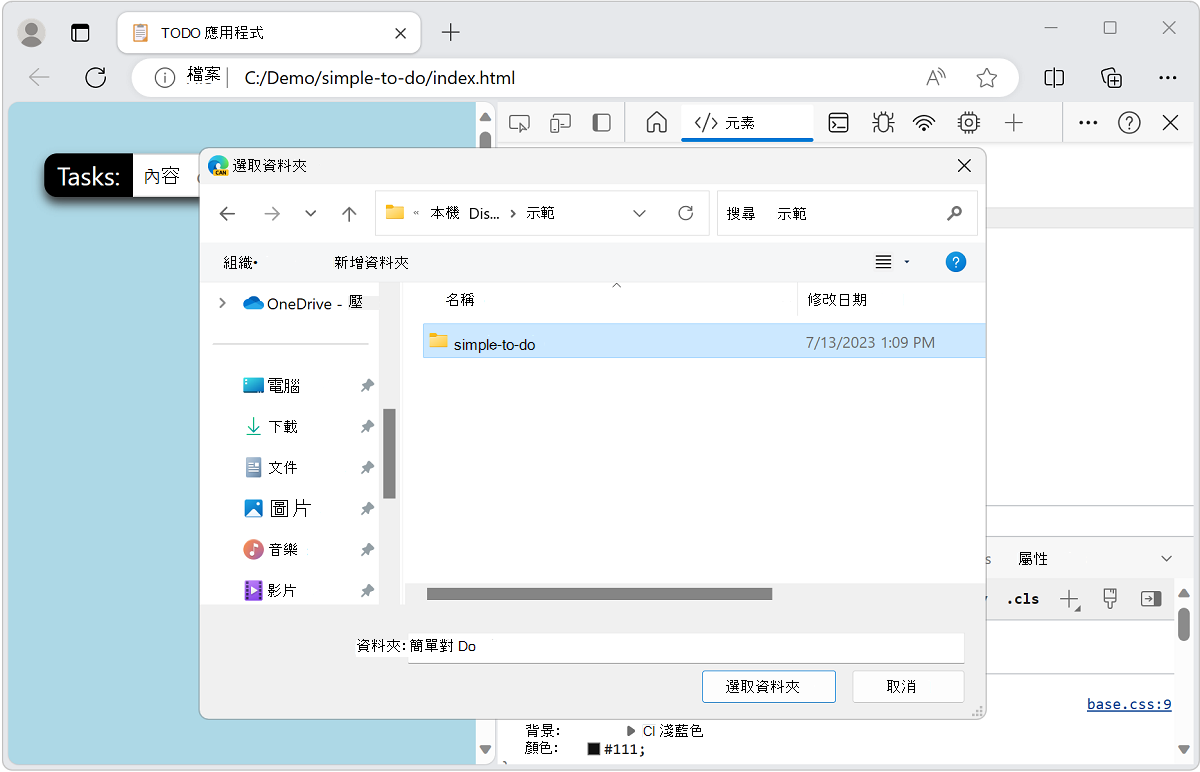This screenshot has width=1200, height=772.
Task: Select 音樂 folder in navigation pane
Action: [x=271, y=550]
